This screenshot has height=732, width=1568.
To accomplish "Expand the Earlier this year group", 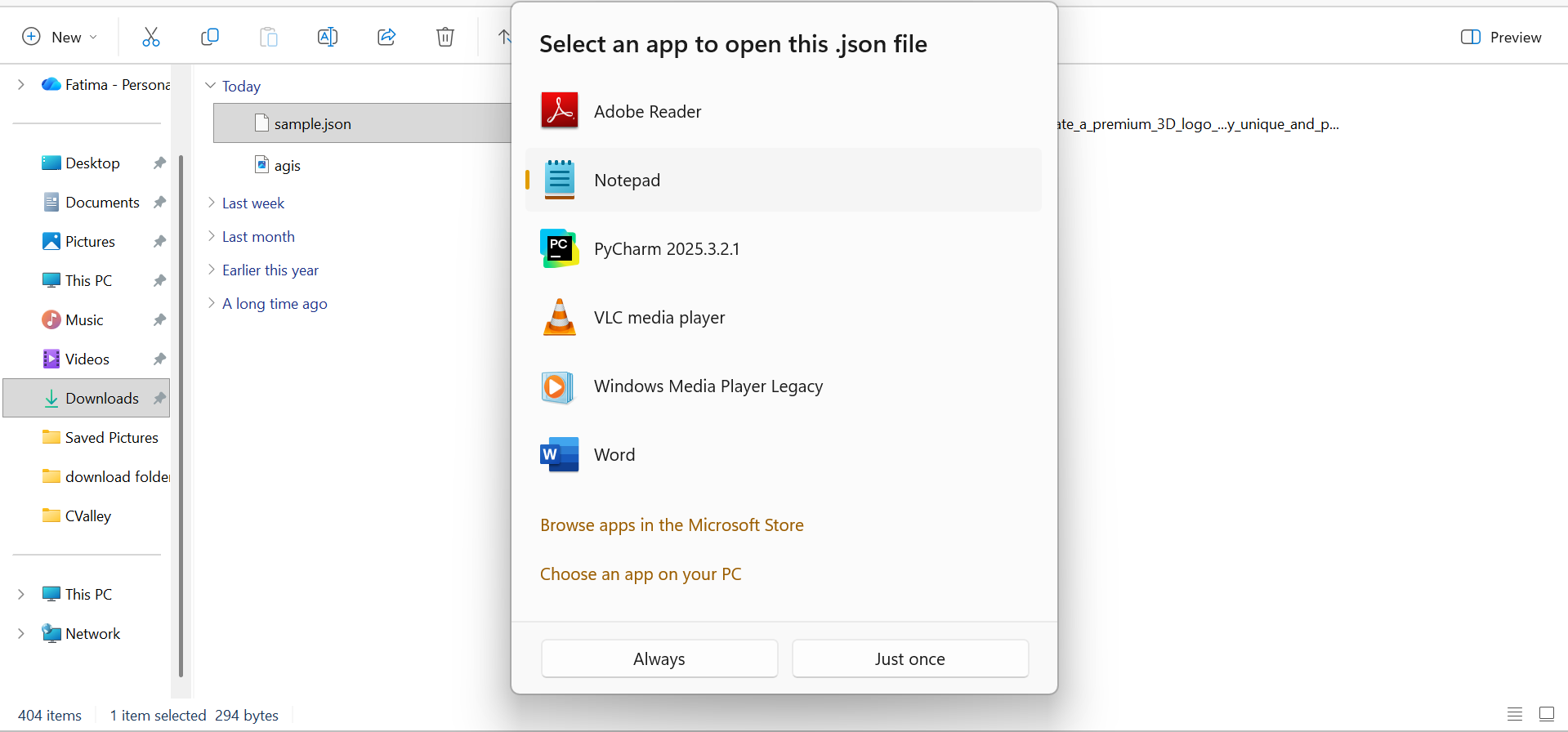I will (212, 270).
